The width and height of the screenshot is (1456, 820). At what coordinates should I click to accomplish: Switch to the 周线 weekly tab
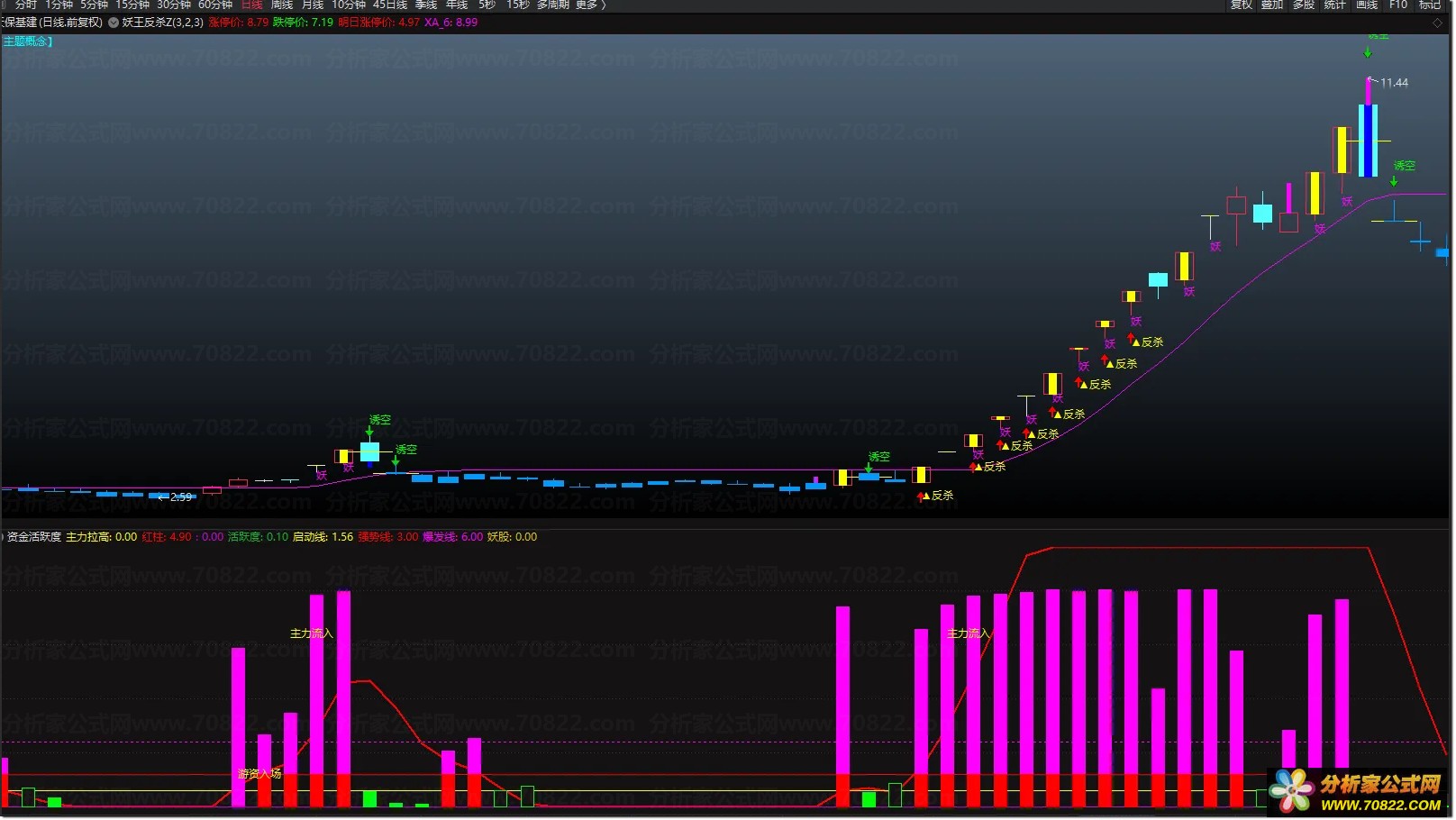pyautogui.click(x=282, y=5)
